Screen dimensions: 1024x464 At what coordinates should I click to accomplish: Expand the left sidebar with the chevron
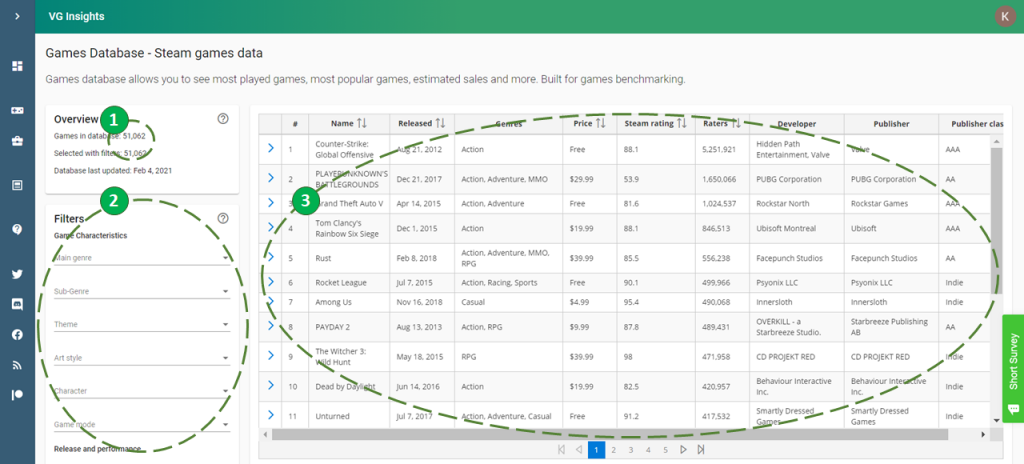(x=17, y=16)
